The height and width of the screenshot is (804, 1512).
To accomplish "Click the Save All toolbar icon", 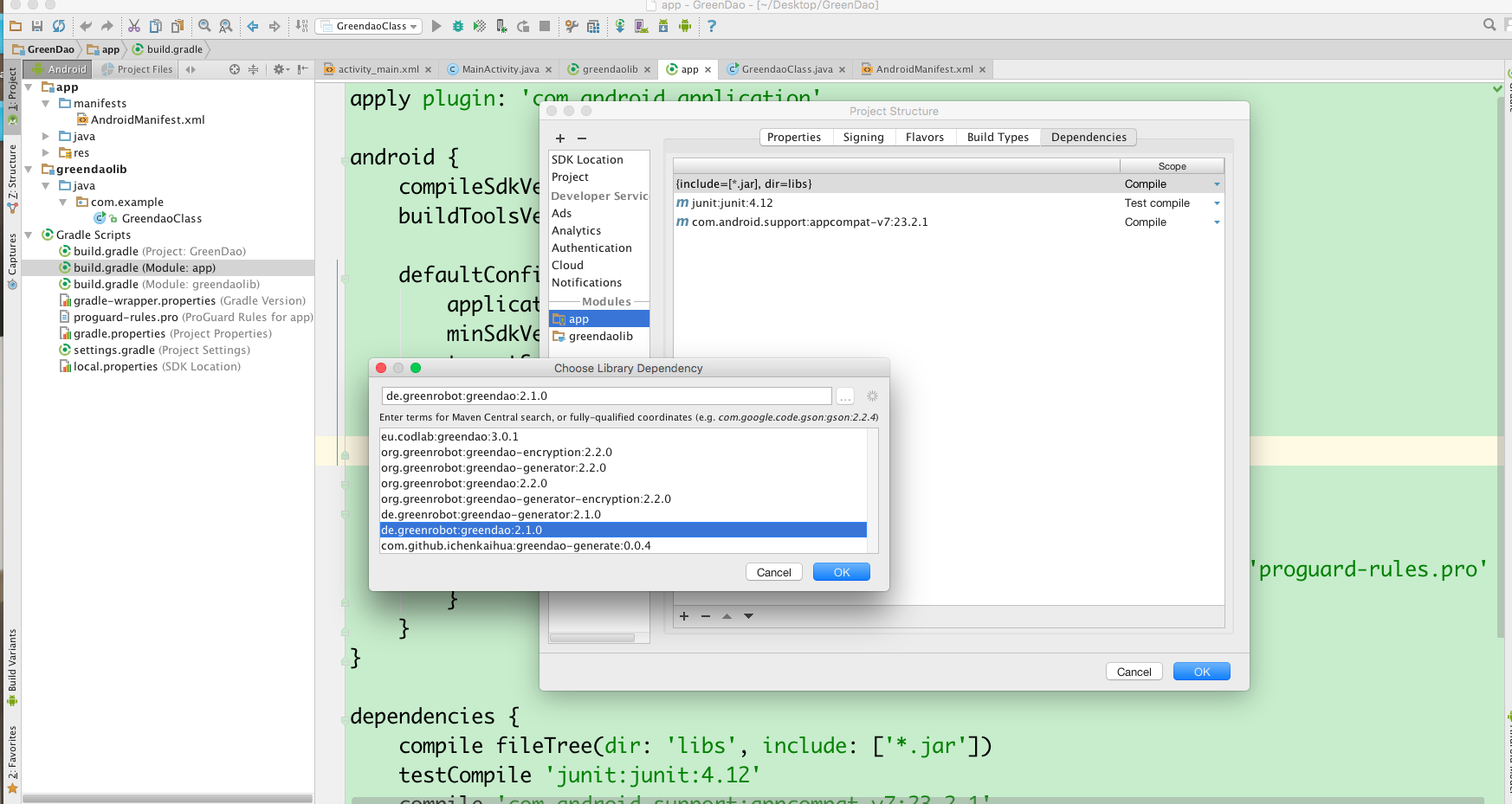I will click(x=37, y=26).
